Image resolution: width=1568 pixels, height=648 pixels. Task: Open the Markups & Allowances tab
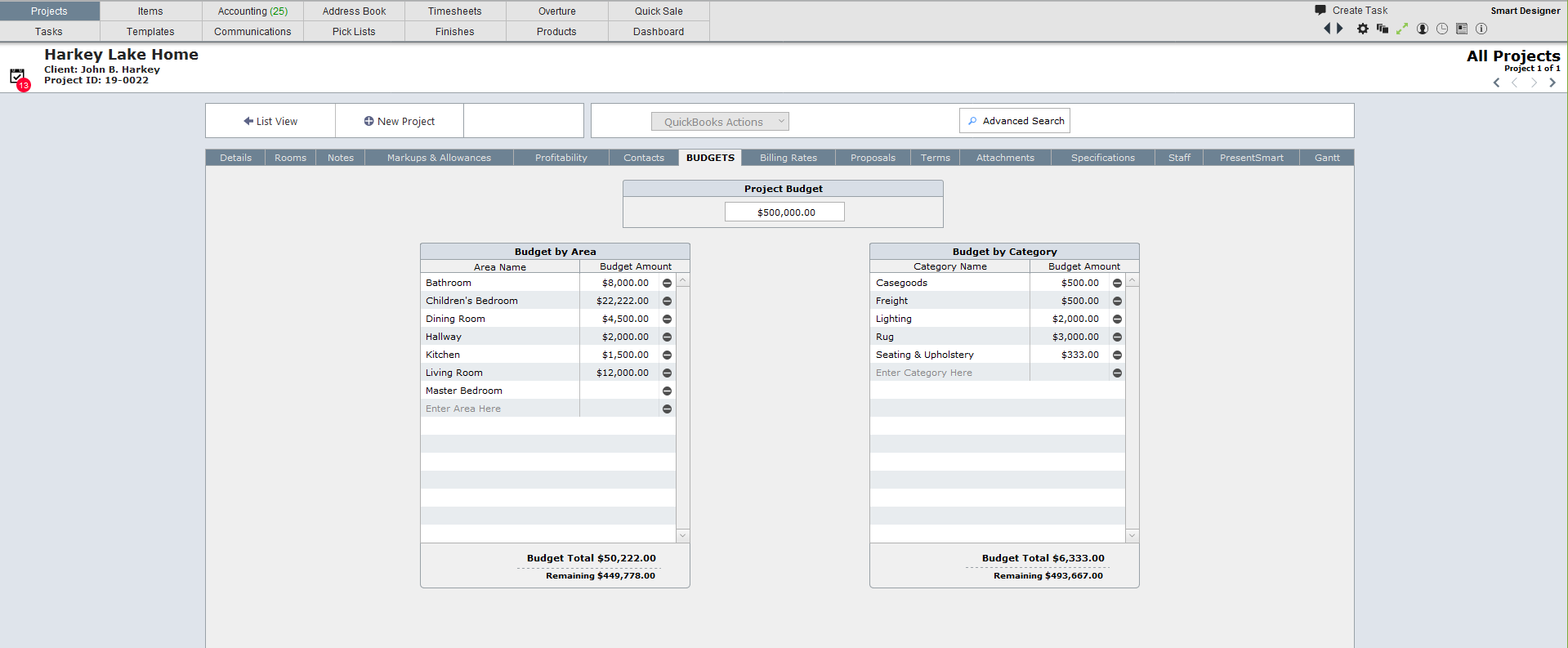tap(439, 158)
